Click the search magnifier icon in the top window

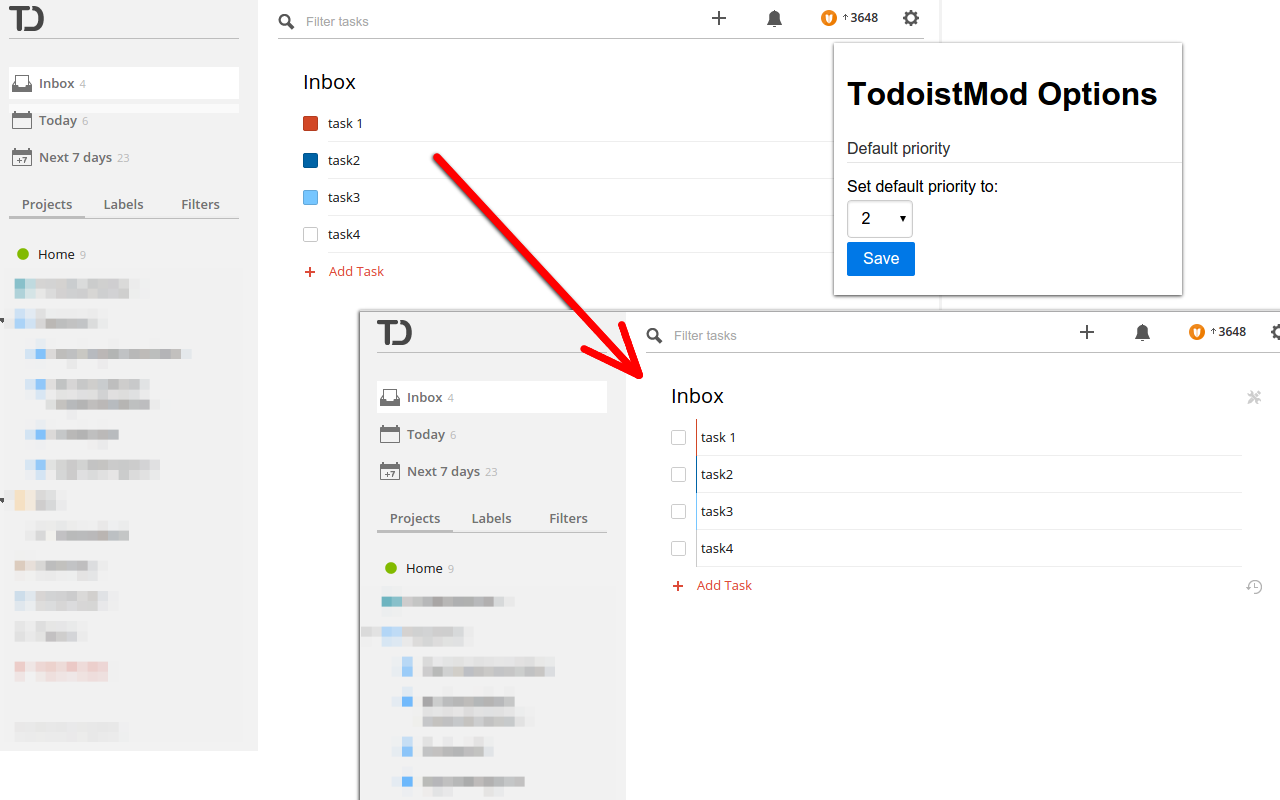287,21
